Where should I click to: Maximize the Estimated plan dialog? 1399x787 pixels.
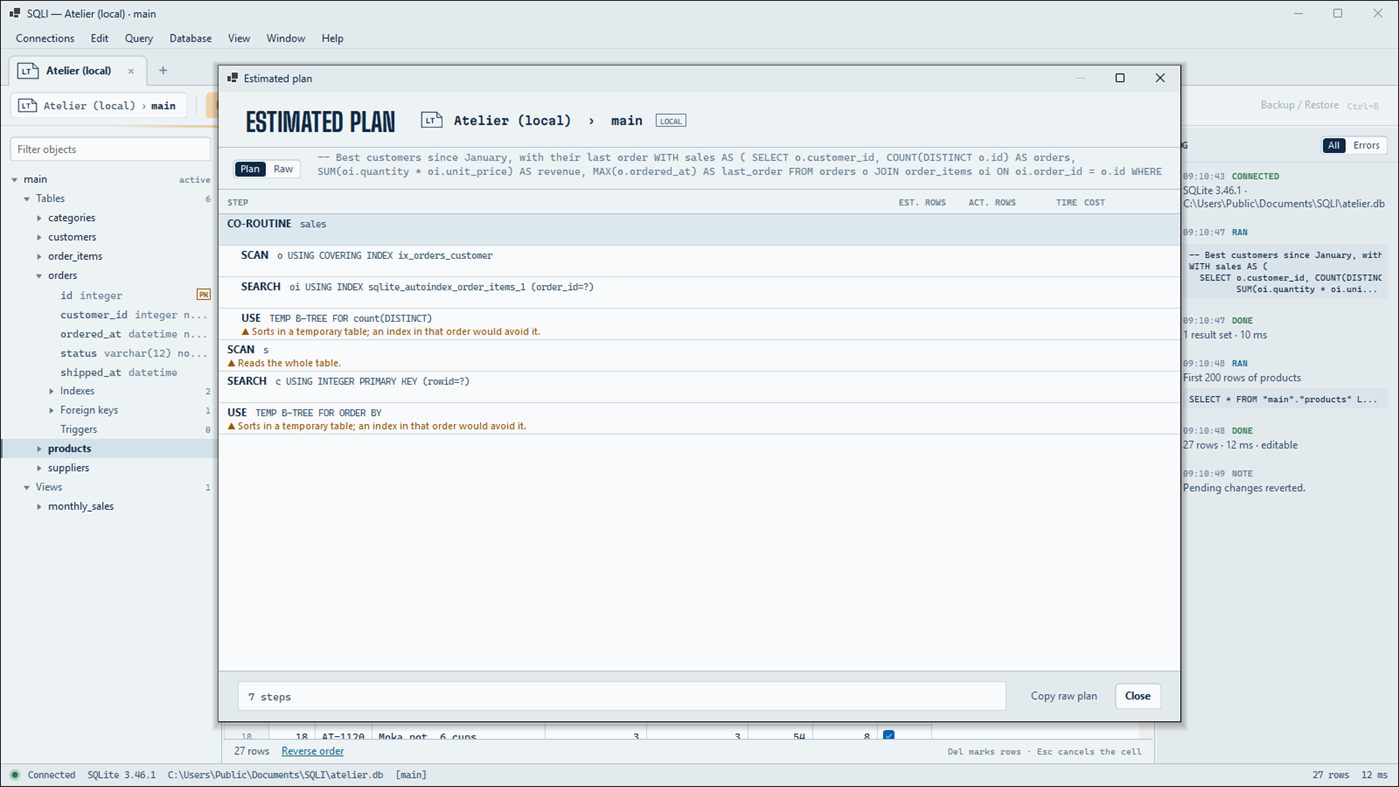pyautogui.click(x=1120, y=78)
